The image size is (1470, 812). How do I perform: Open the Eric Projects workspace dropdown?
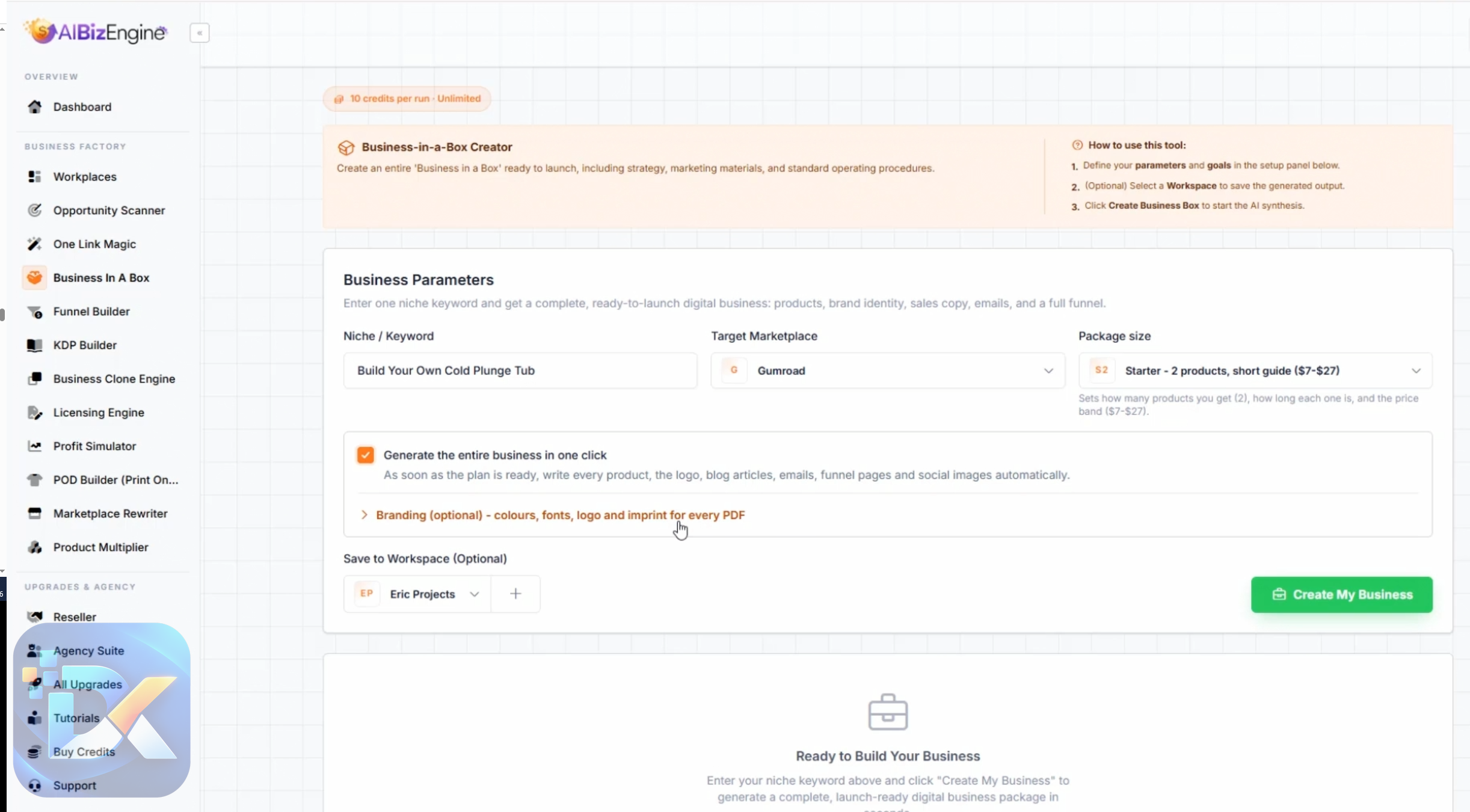[417, 594]
